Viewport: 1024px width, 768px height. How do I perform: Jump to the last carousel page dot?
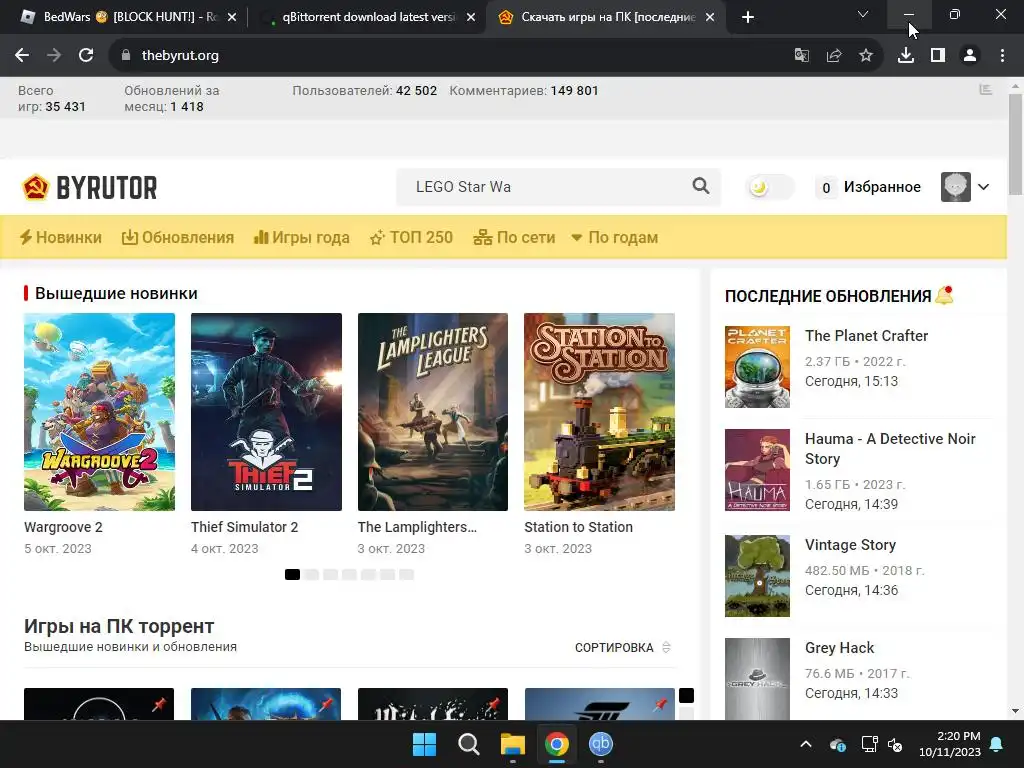(x=407, y=575)
